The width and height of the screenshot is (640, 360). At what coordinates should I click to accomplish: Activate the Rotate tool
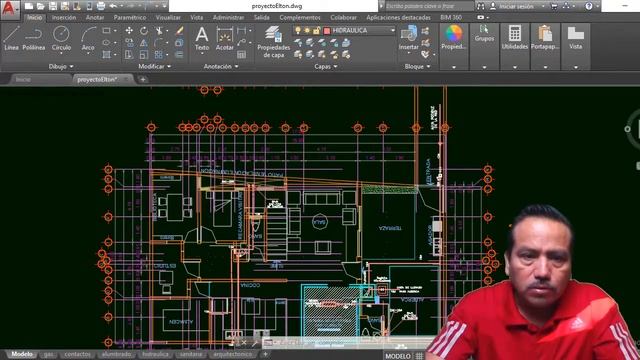point(144,31)
